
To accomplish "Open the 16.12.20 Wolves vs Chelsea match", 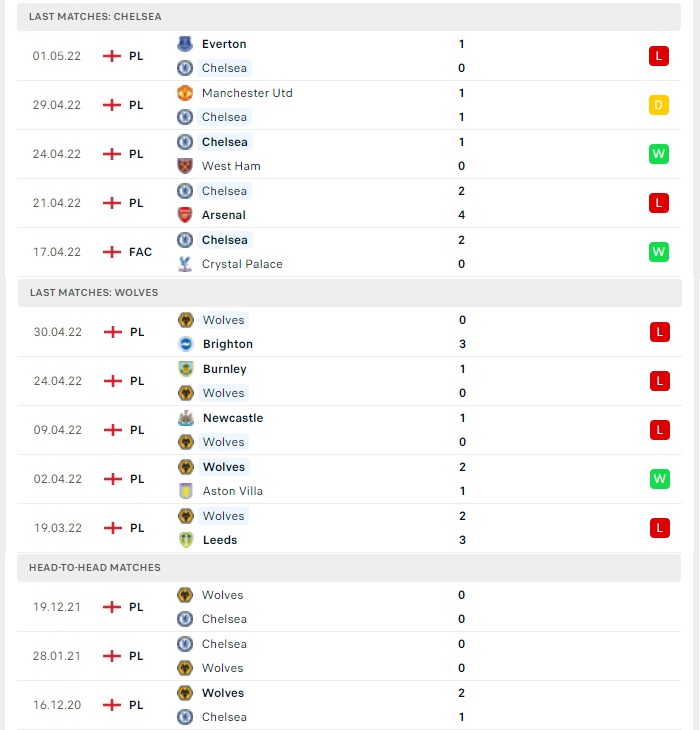I will (x=349, y=705).
